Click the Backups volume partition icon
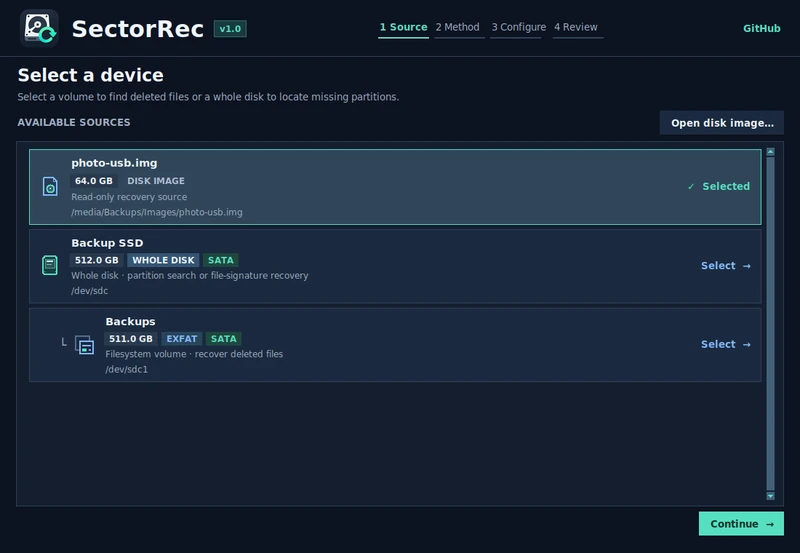 84,345
